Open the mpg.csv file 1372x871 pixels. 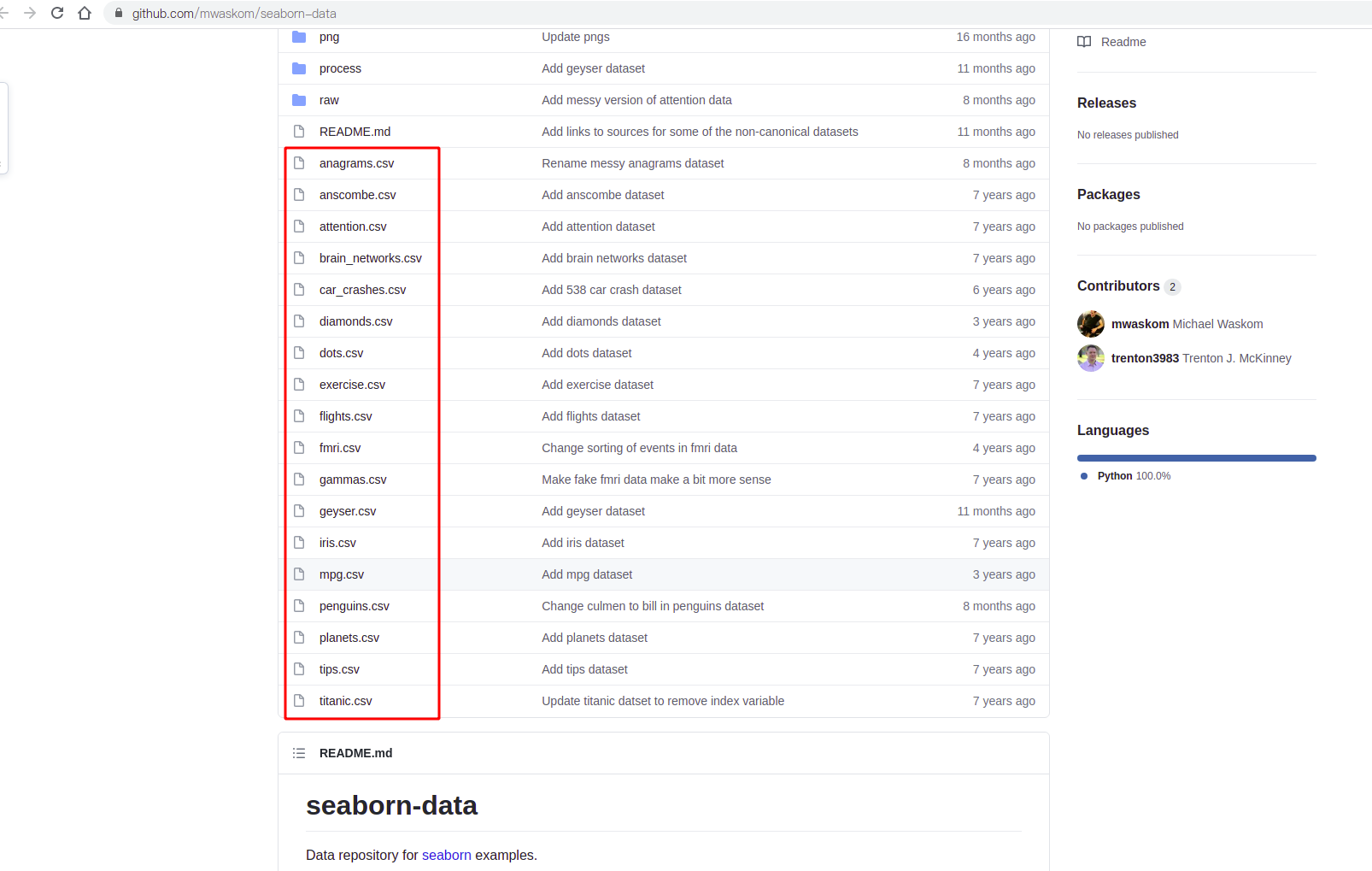tap(341, 574)
